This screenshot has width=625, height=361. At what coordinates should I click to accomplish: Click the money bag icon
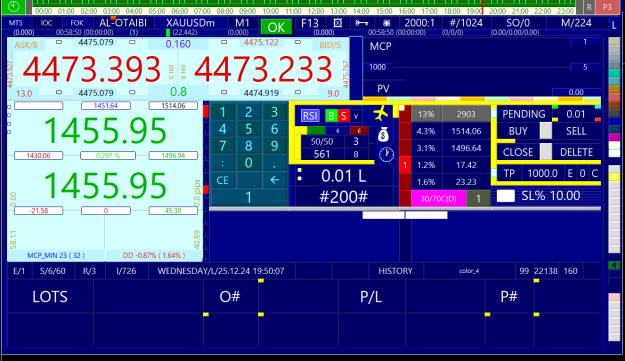coord(383,134)
